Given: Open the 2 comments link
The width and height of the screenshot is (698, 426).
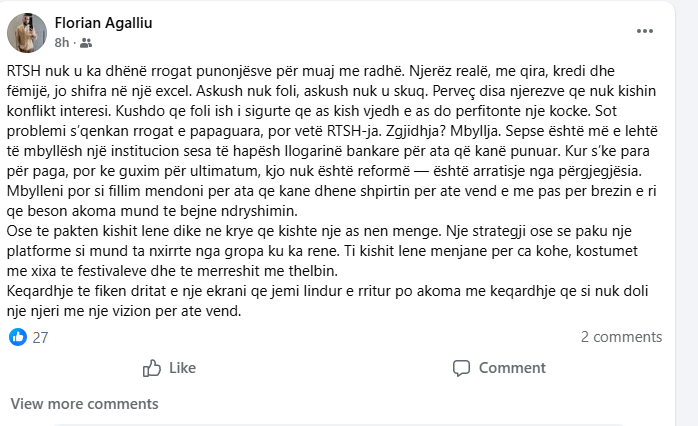Looking at the screenshot, I should (x=621, y=337).
